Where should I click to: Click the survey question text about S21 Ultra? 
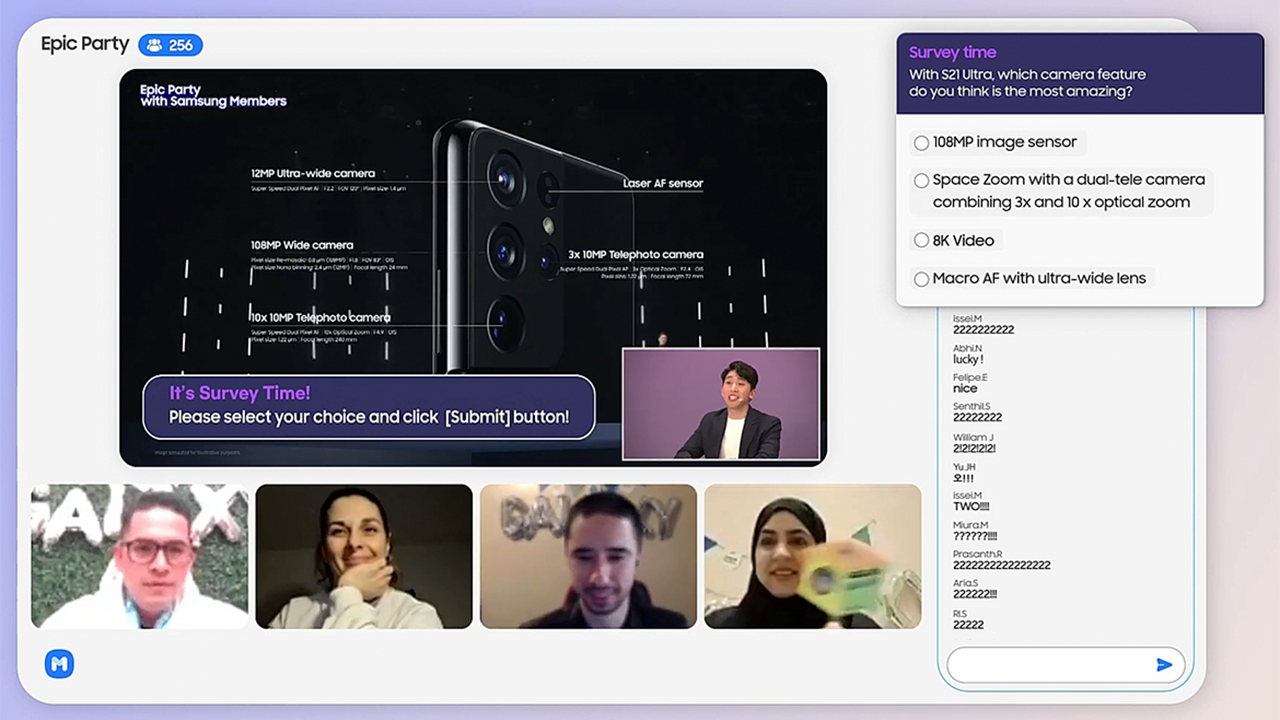tap(1027, 83)
